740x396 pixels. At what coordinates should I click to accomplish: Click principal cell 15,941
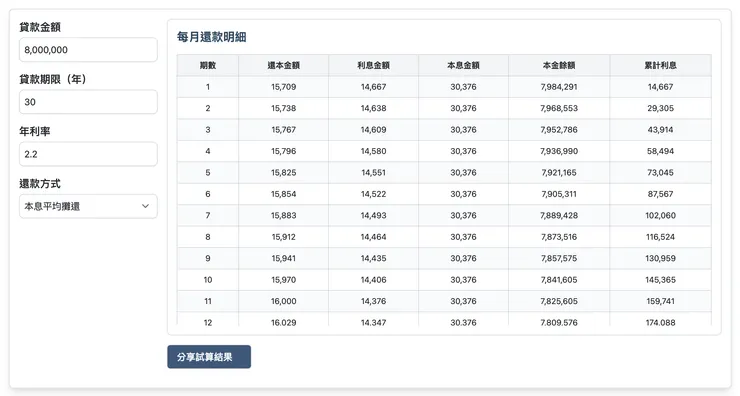284,258
